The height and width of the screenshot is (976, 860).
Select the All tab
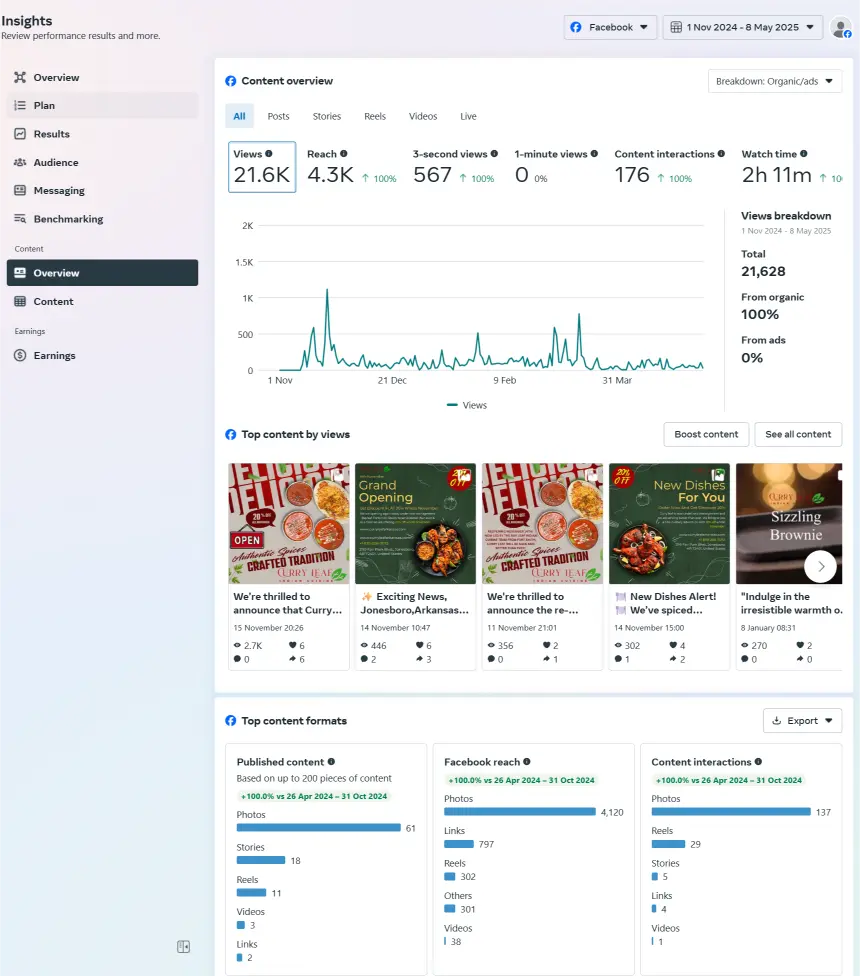coord(240,116)
